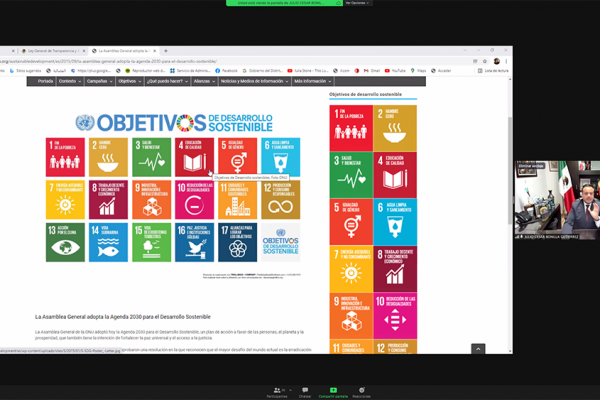This screenshot has width=600, height=400.
Task: Expand the Contexto menu
Action: pyautogui.click(x=70, y=81)
